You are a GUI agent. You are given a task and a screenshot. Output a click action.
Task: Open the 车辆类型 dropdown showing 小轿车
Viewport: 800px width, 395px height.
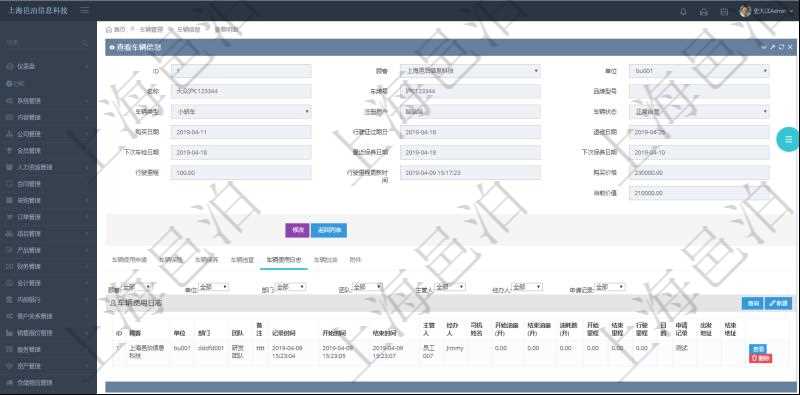pos(241,111)
